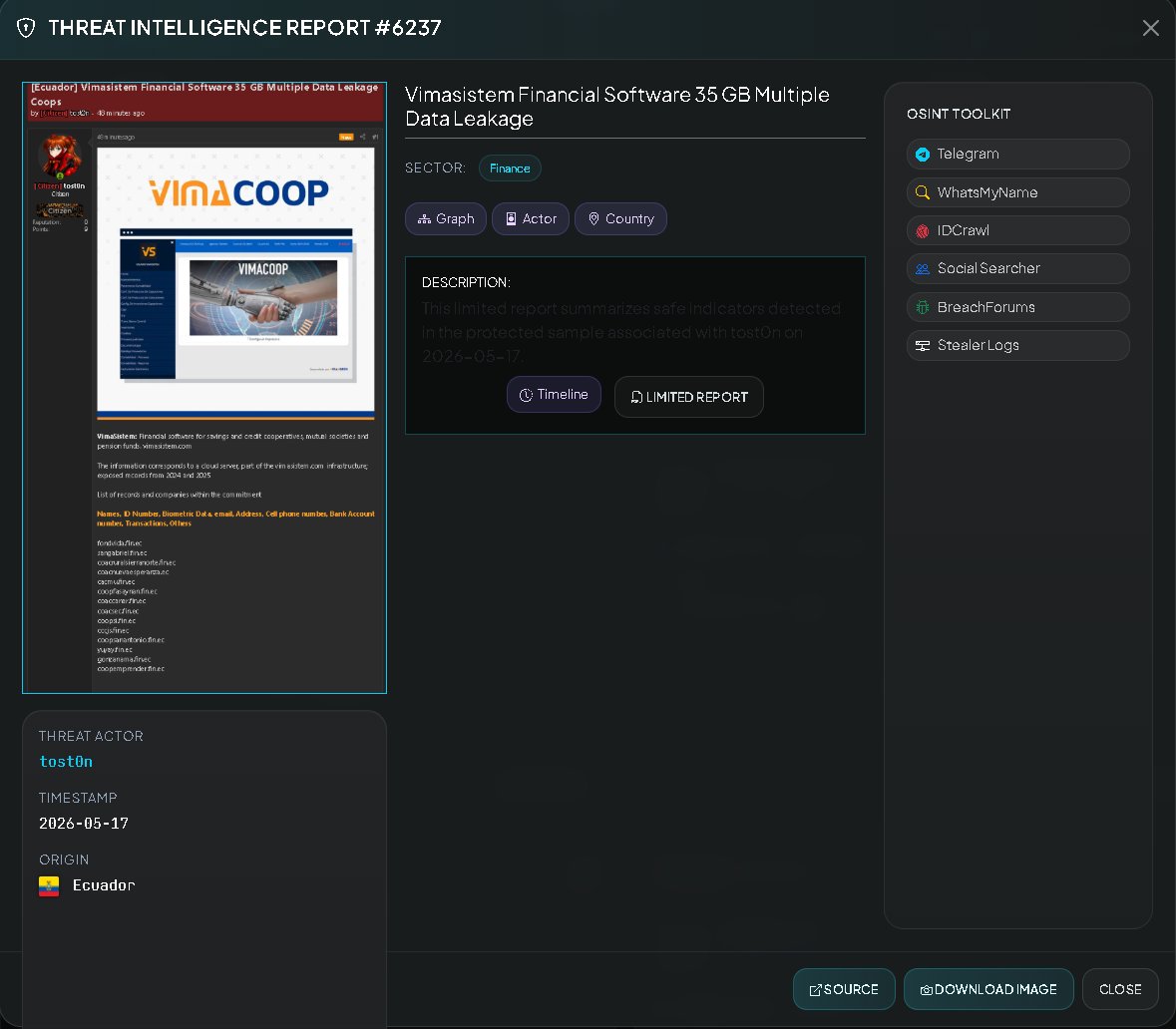Click the Actor badge icon

(511, 219)
